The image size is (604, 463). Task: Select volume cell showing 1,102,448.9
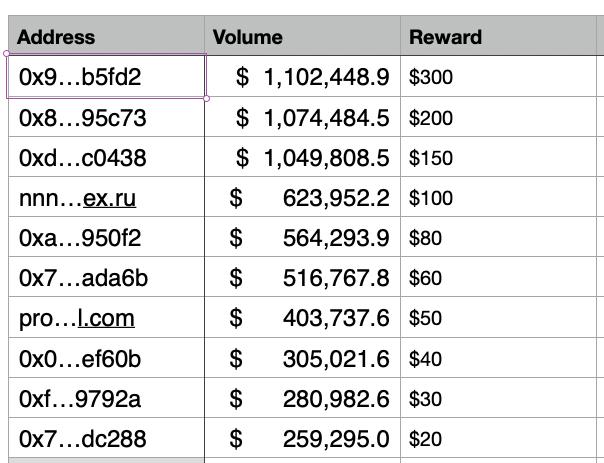(x=302, y=76)
